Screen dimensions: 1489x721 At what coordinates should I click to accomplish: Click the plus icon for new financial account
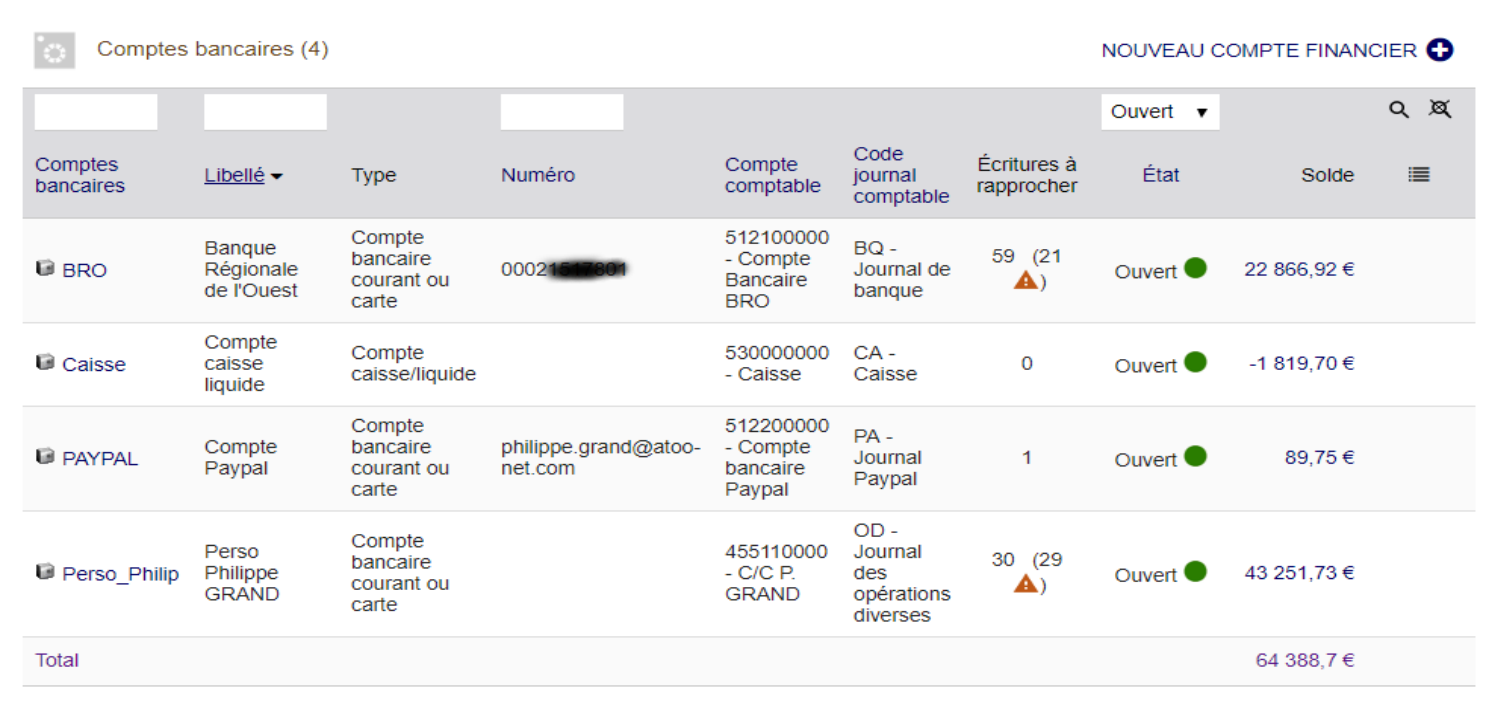click(x=1440, y=50)
